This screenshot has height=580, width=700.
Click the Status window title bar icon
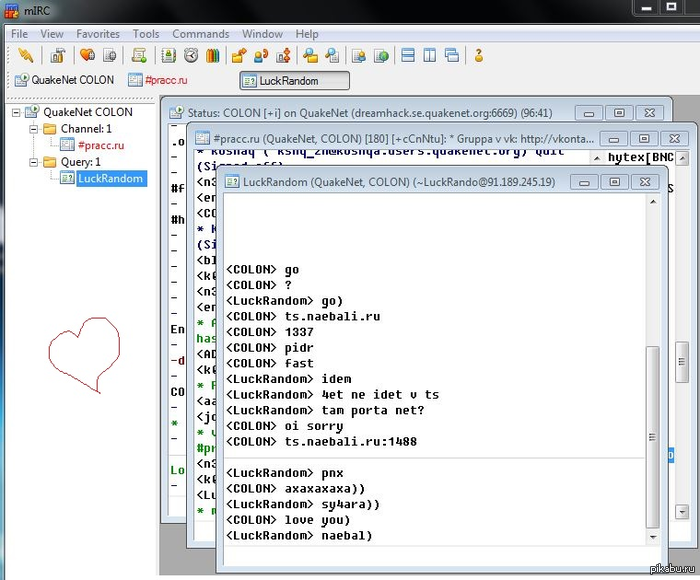(176, 113)
